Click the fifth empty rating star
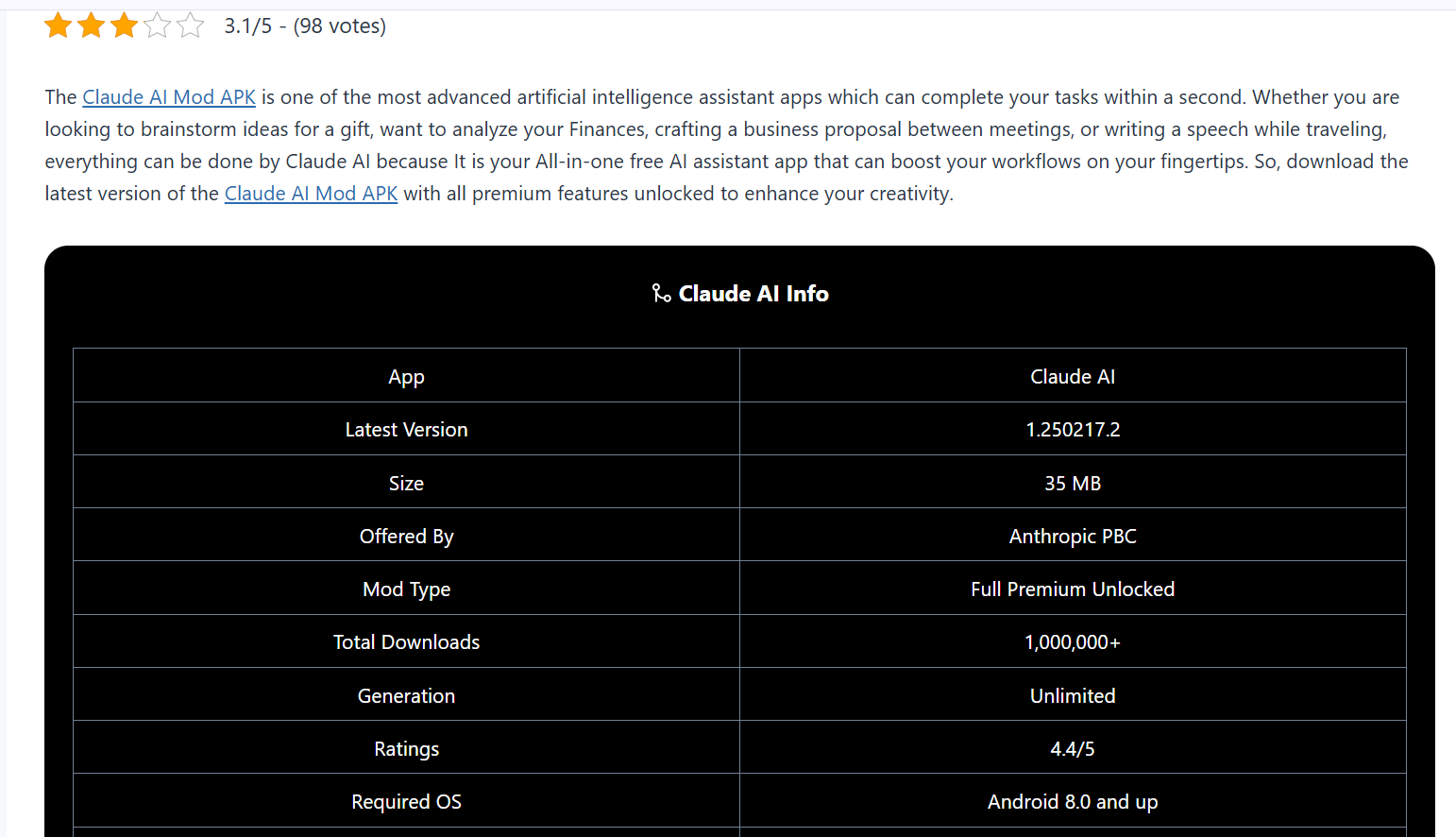 pos(191,26)
